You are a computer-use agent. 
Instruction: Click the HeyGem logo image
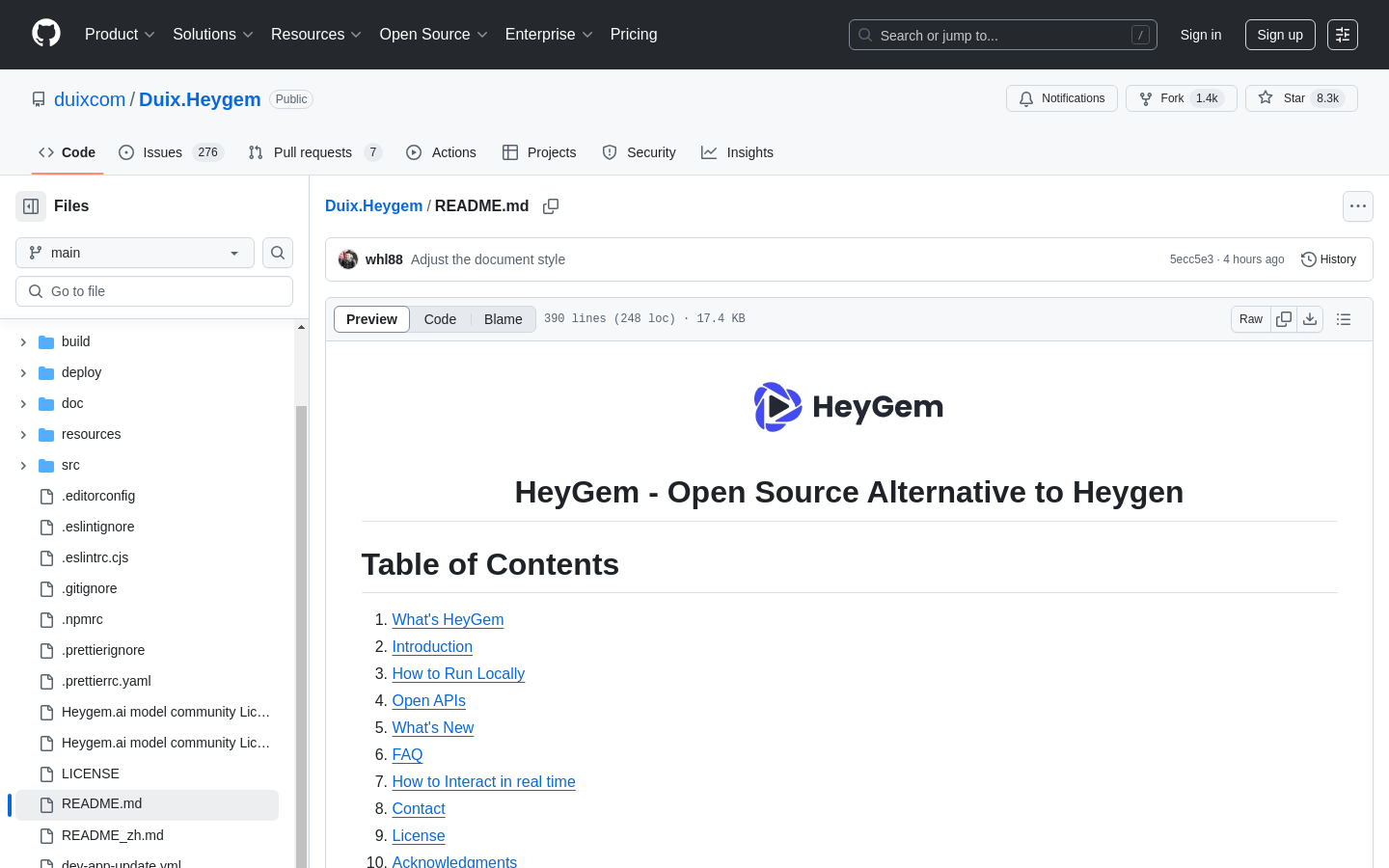point(849,407)
